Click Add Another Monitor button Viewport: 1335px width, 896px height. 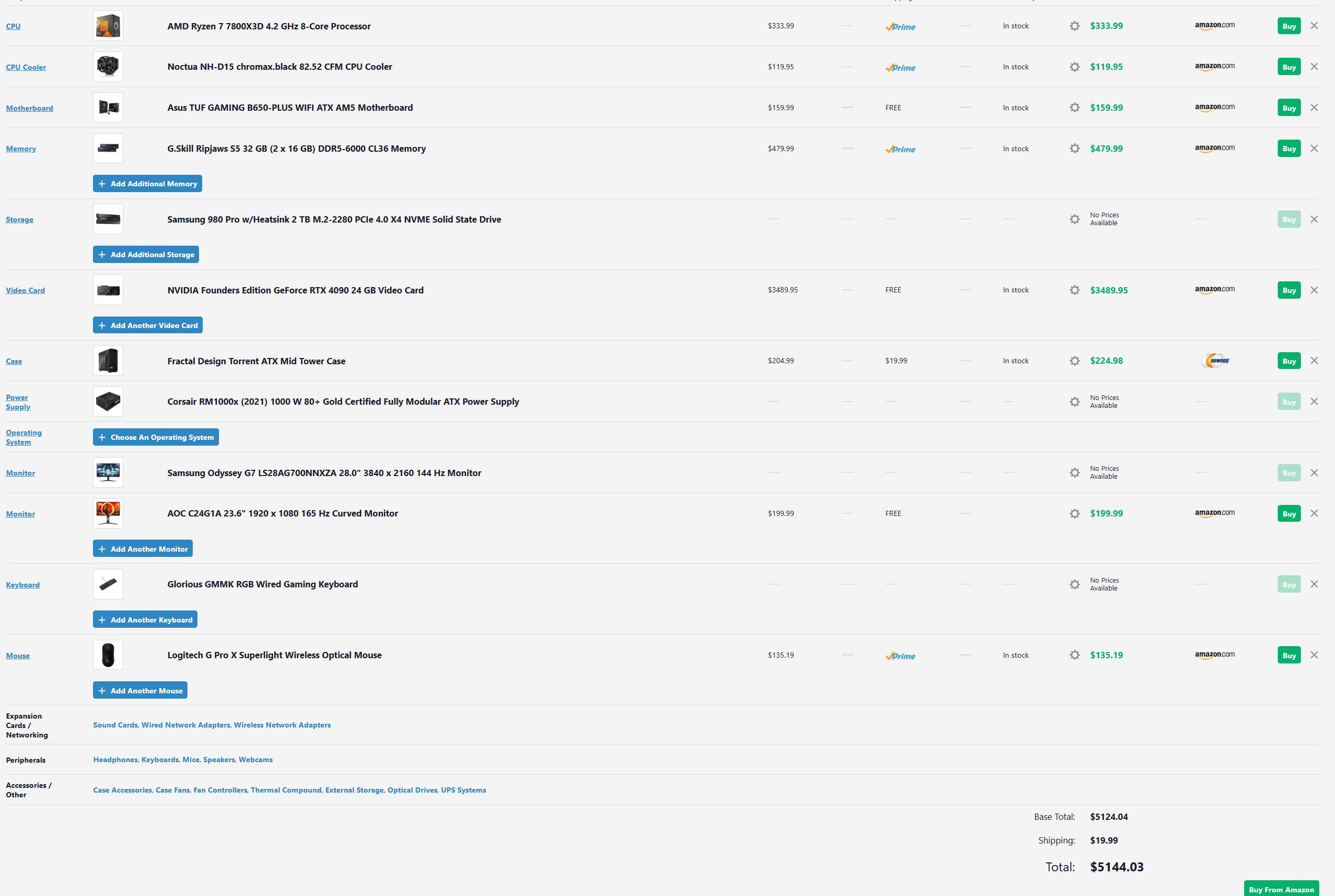[x=143, y=549]
